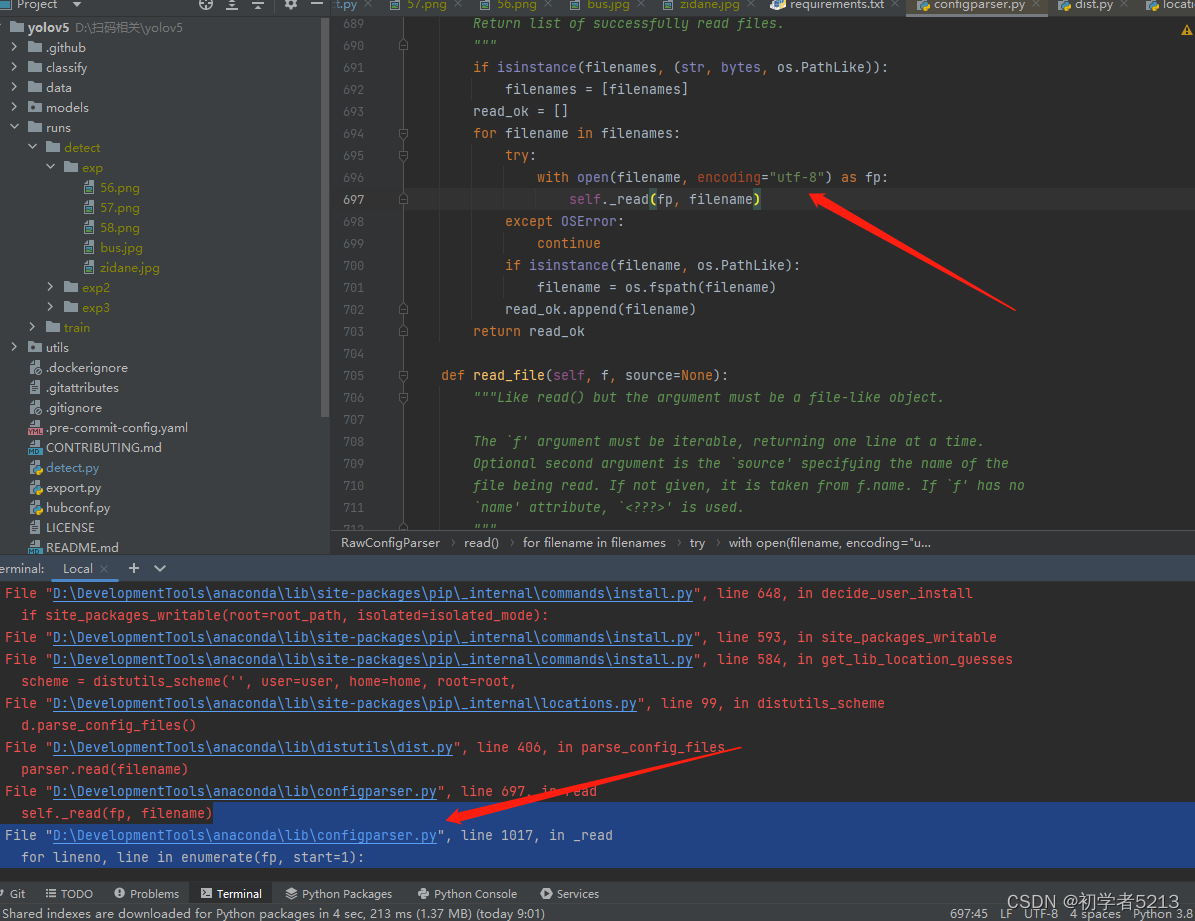Open Project panel settings gear

(290, 5)
